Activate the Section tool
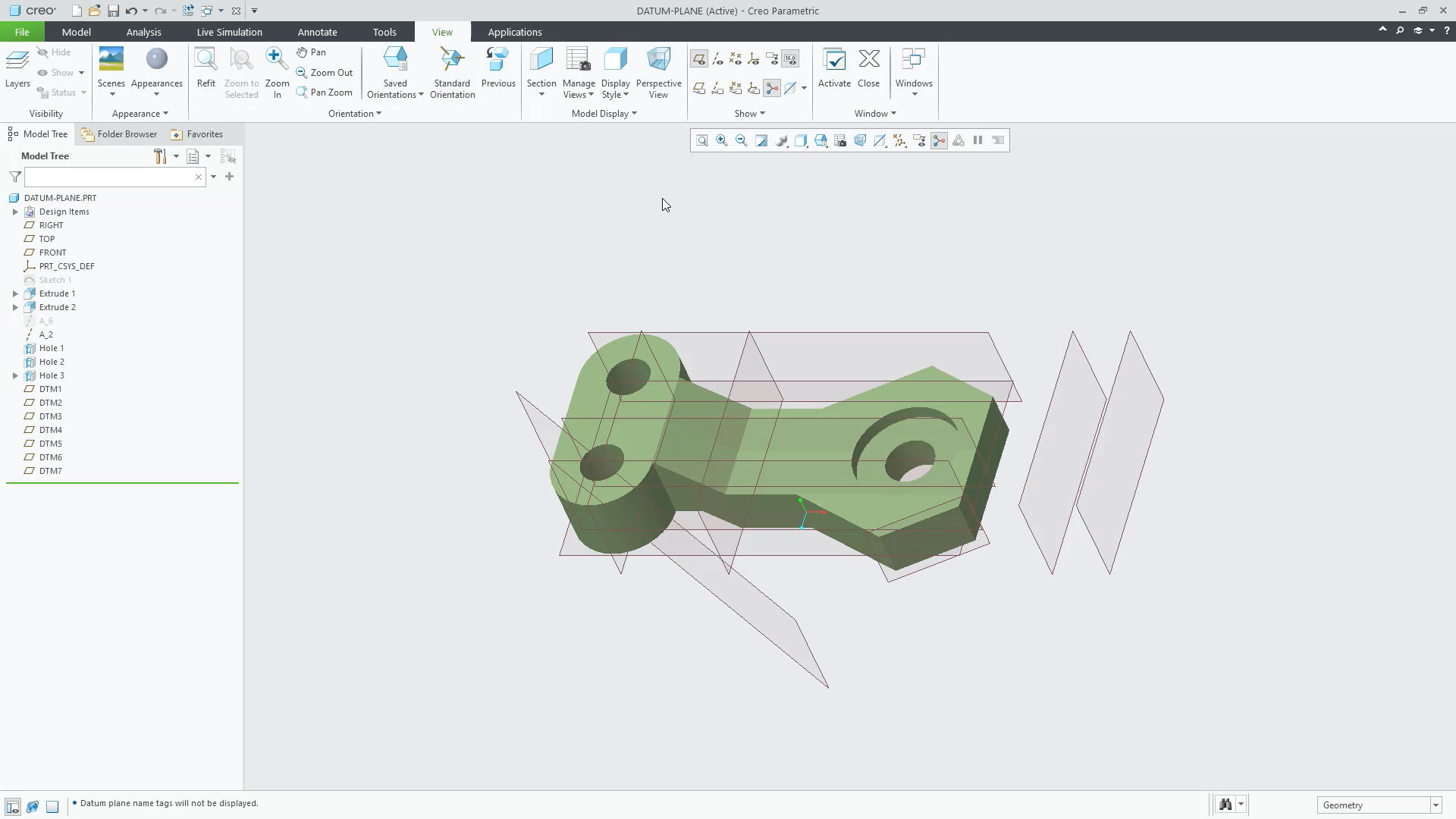Screen dimensions: 1456x819 coord(541,67)
